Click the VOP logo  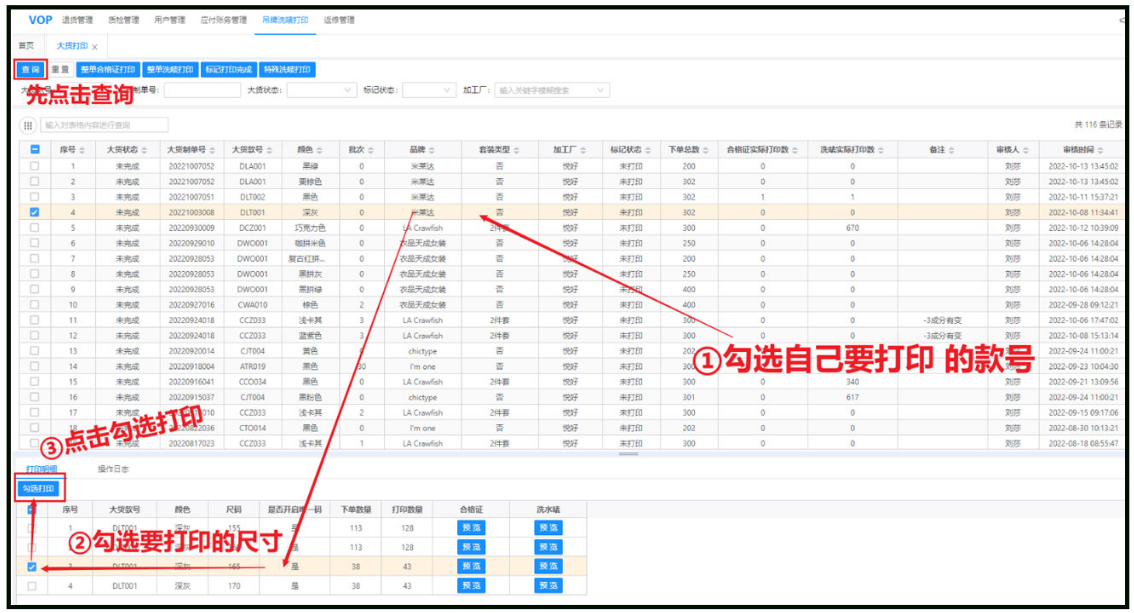40,20
